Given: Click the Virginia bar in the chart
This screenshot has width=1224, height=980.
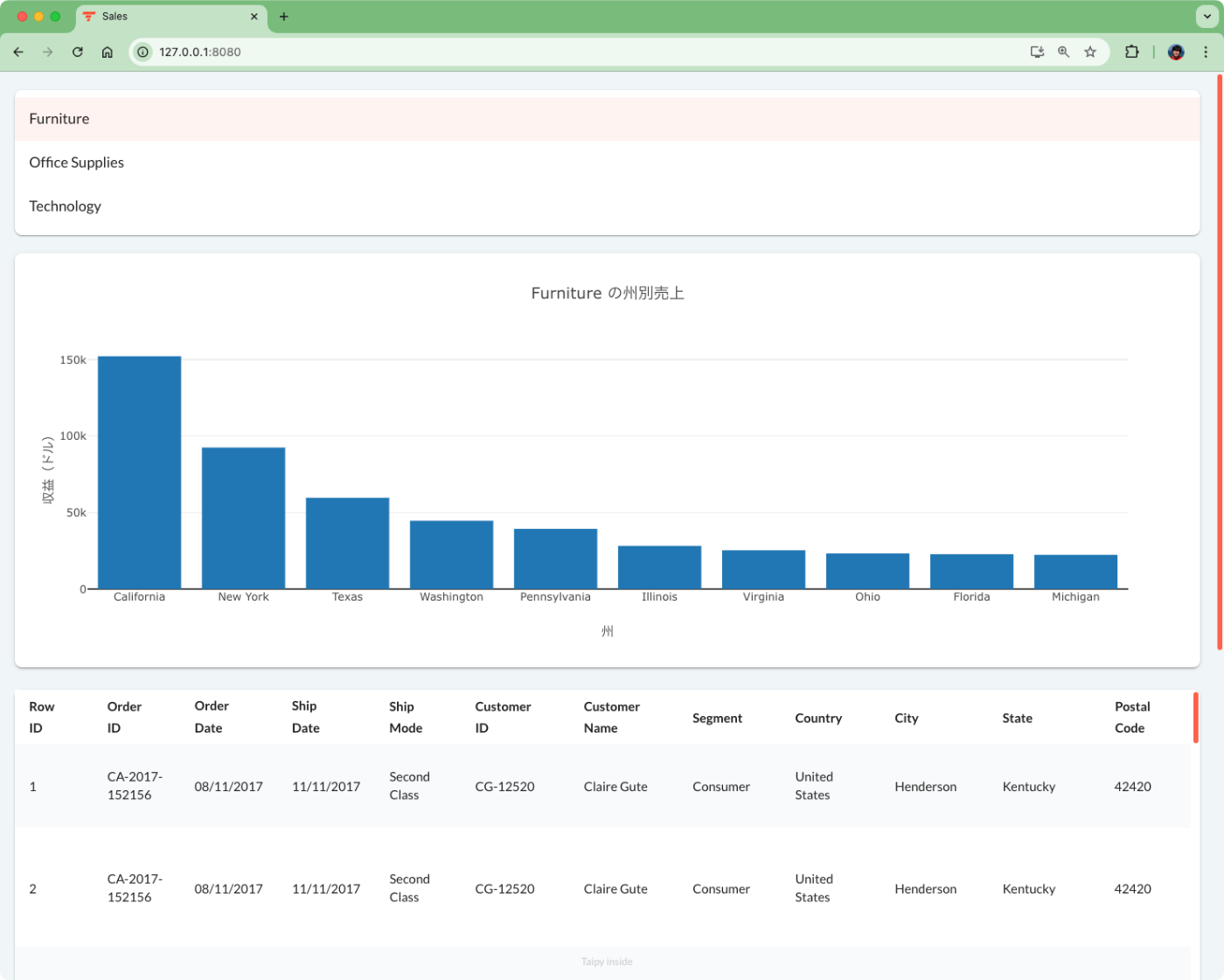Looking at the screenshot, I should coord(763,569).
